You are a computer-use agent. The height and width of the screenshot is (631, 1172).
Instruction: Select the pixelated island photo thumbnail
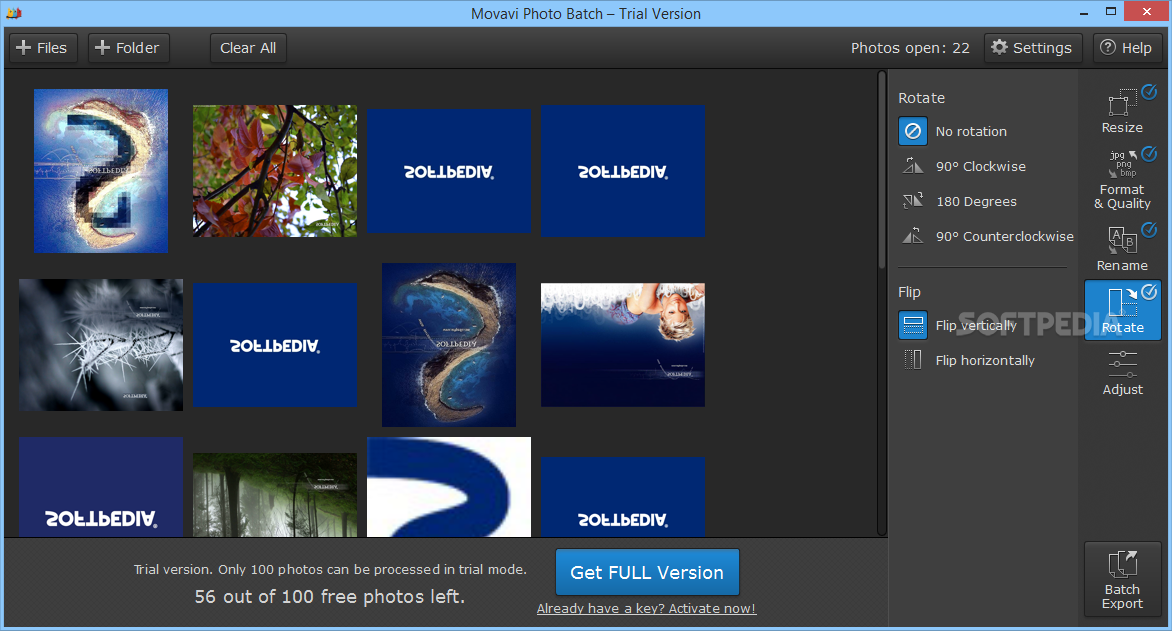tap(101, 170)
